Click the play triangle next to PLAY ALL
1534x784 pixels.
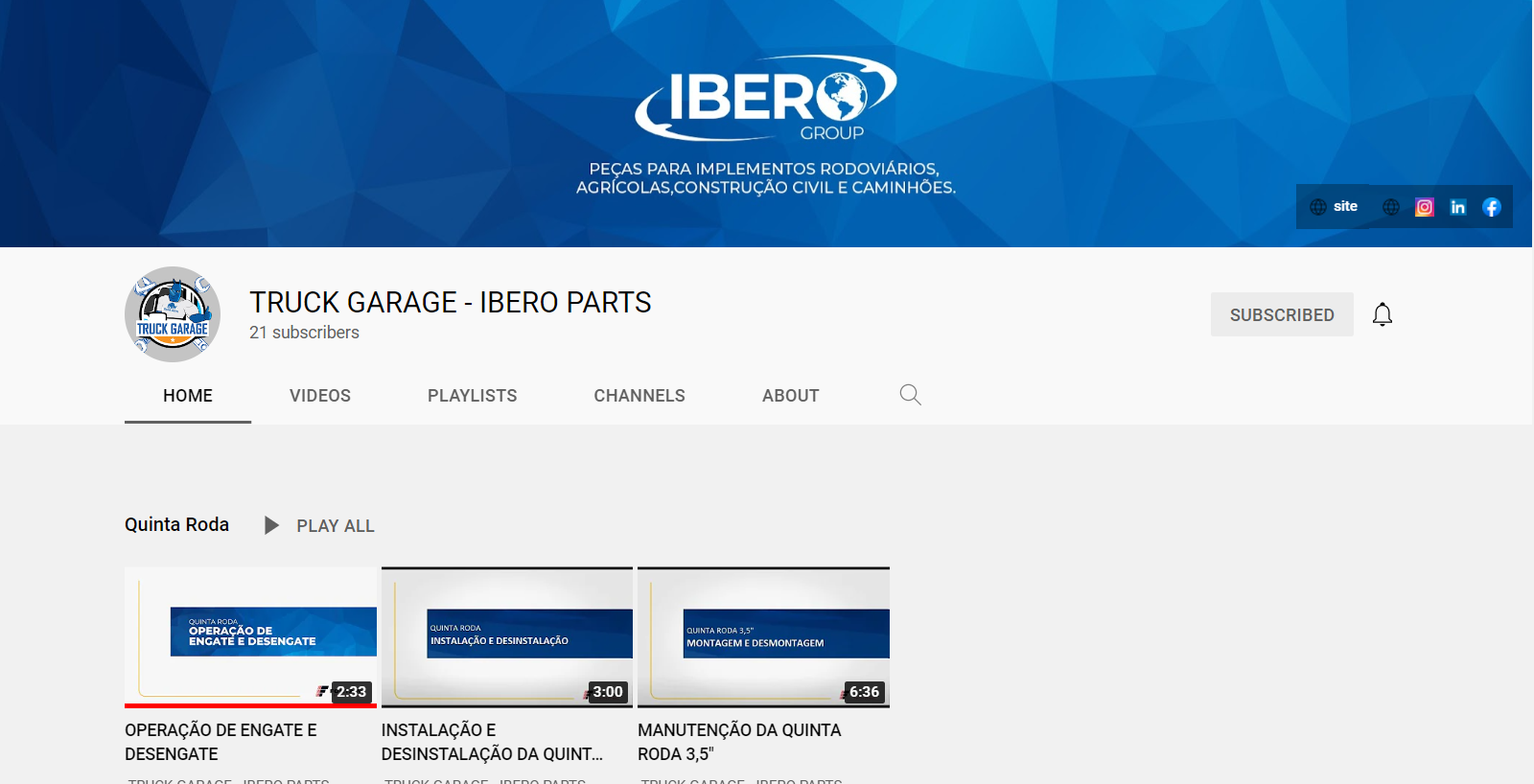click(271, 525)
